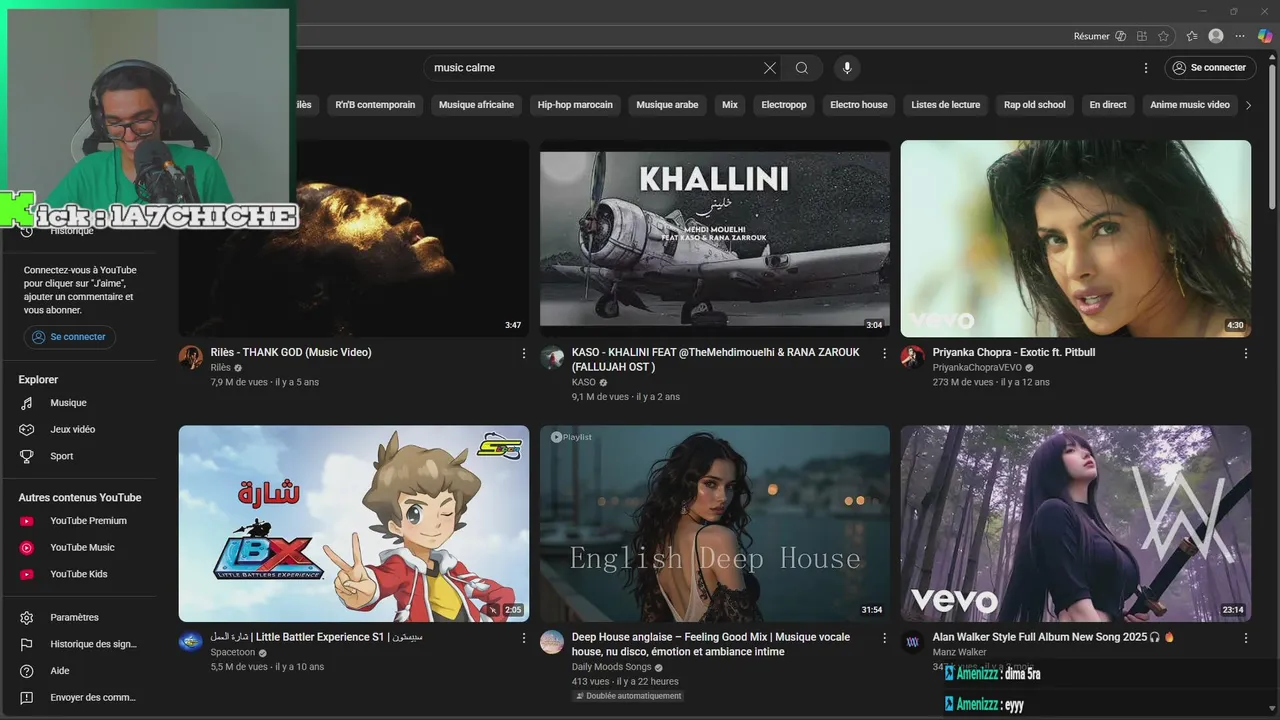Add page to favorites with star icon

[x=1163, y=36]
